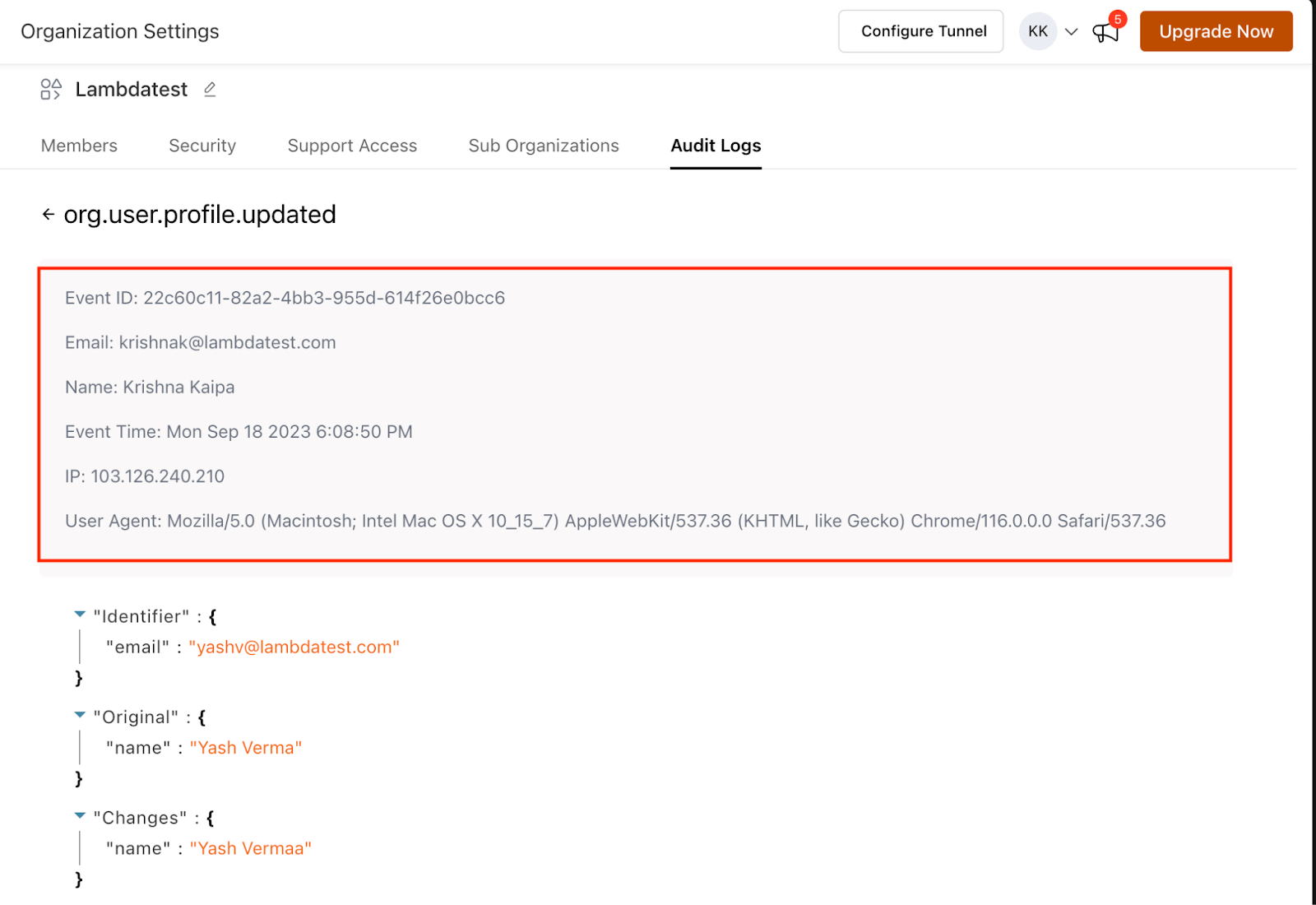Click the "Yash Vermaa" changed name value
The height and width of the screenshot is (905, 1316).
251,848
